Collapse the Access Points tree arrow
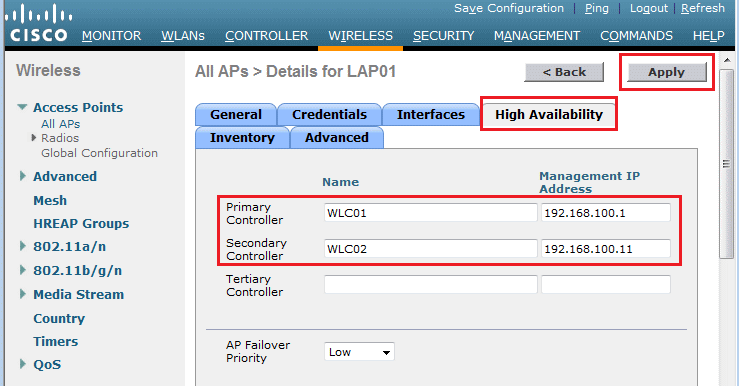 [22, 107]
